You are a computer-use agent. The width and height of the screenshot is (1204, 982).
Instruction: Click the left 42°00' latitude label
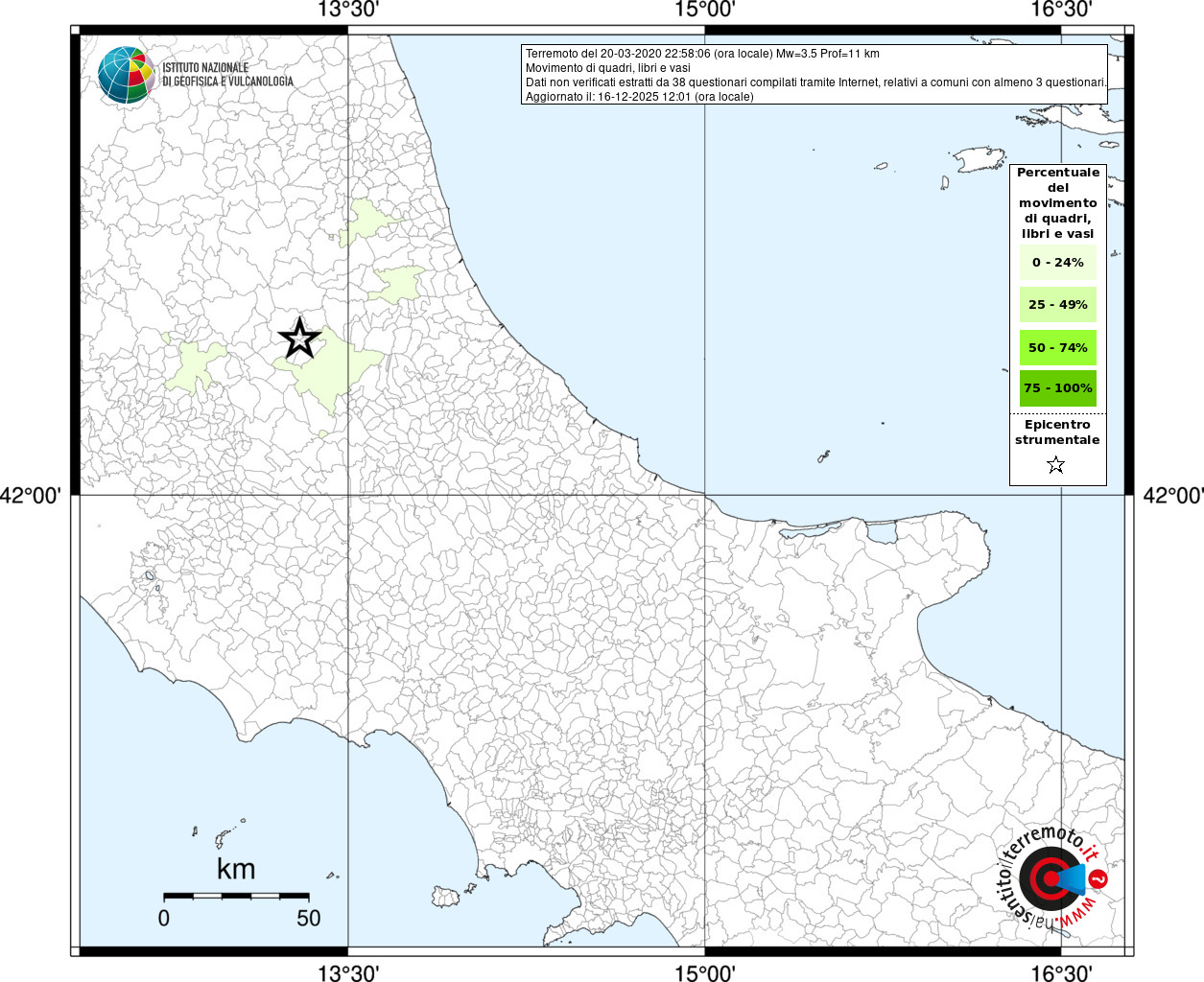pyautogui.click(x=31, y=496)
